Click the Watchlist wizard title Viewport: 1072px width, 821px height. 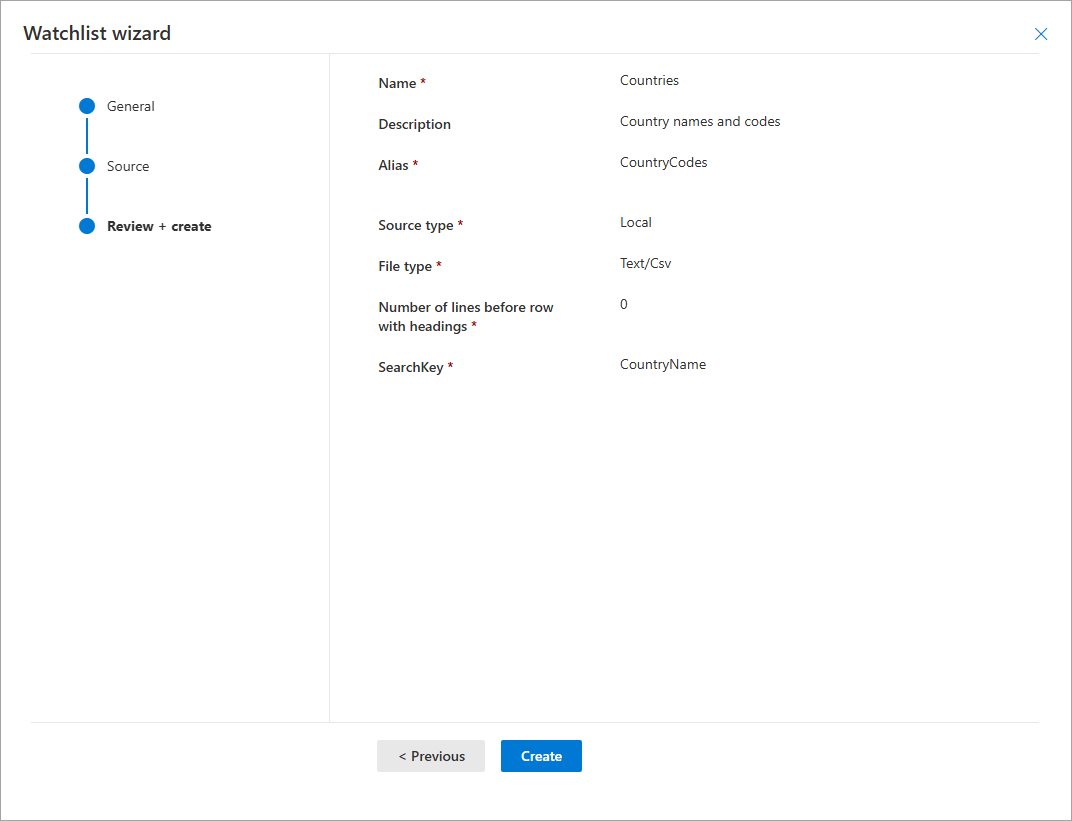[97, 33]
